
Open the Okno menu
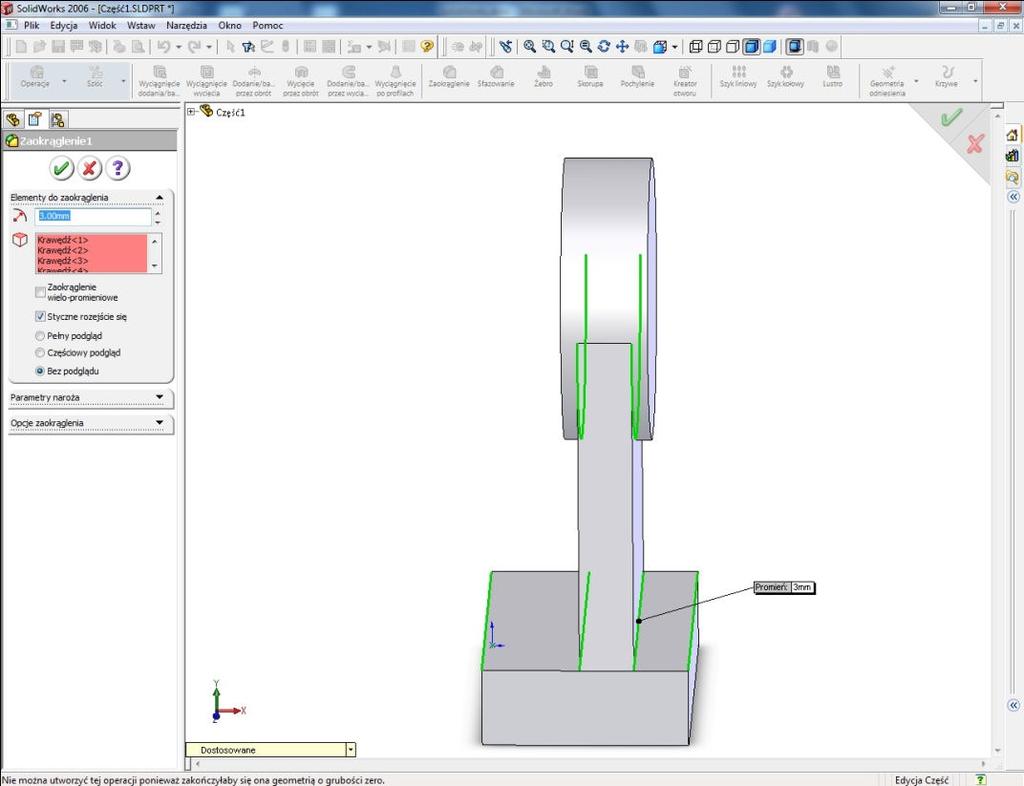click(230, 25)
